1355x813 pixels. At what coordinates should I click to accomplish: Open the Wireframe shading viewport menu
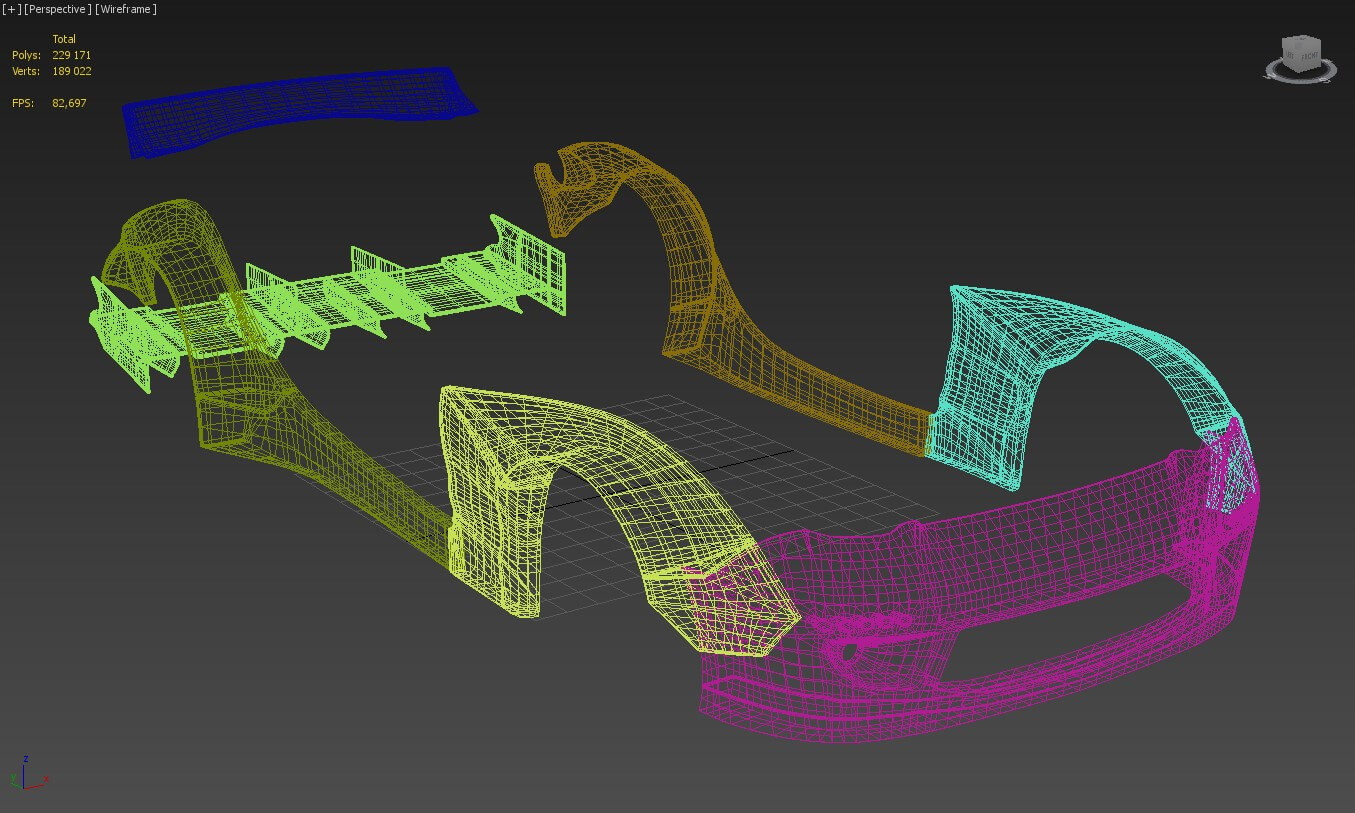[x=126, y=9]
